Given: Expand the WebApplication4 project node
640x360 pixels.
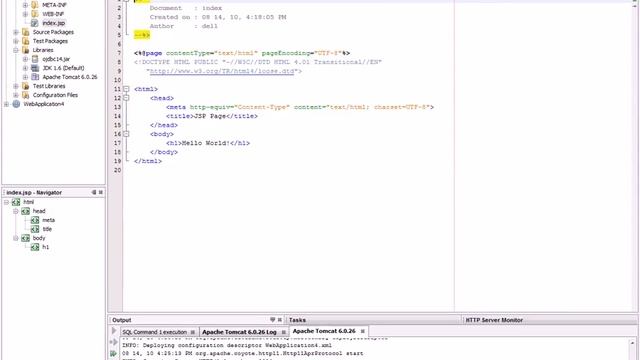Looking at the screenshot, I should tap(6, 104).
